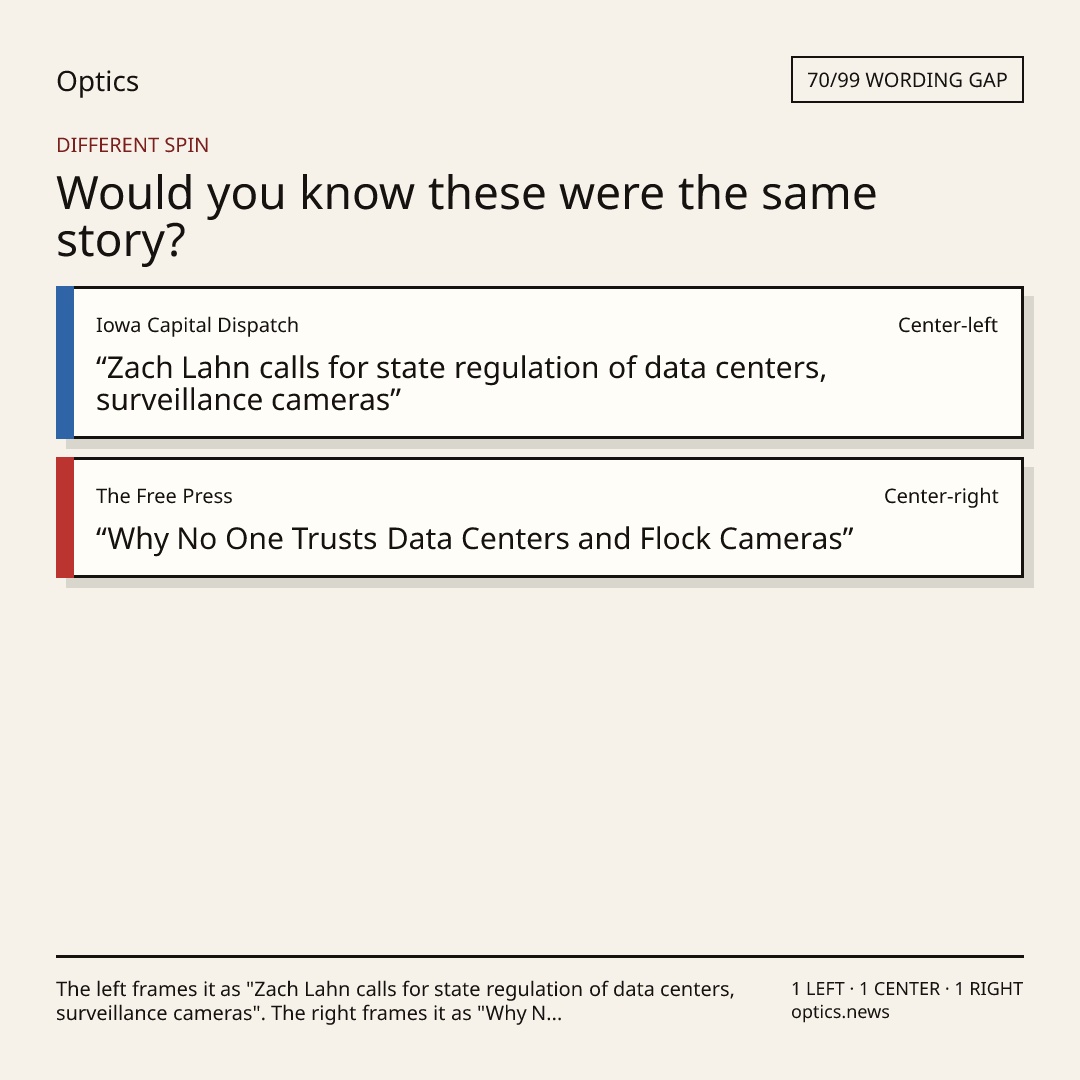Click the Center-right bias label
Screen dimensions: 1080x1080
tap(941, 496)
